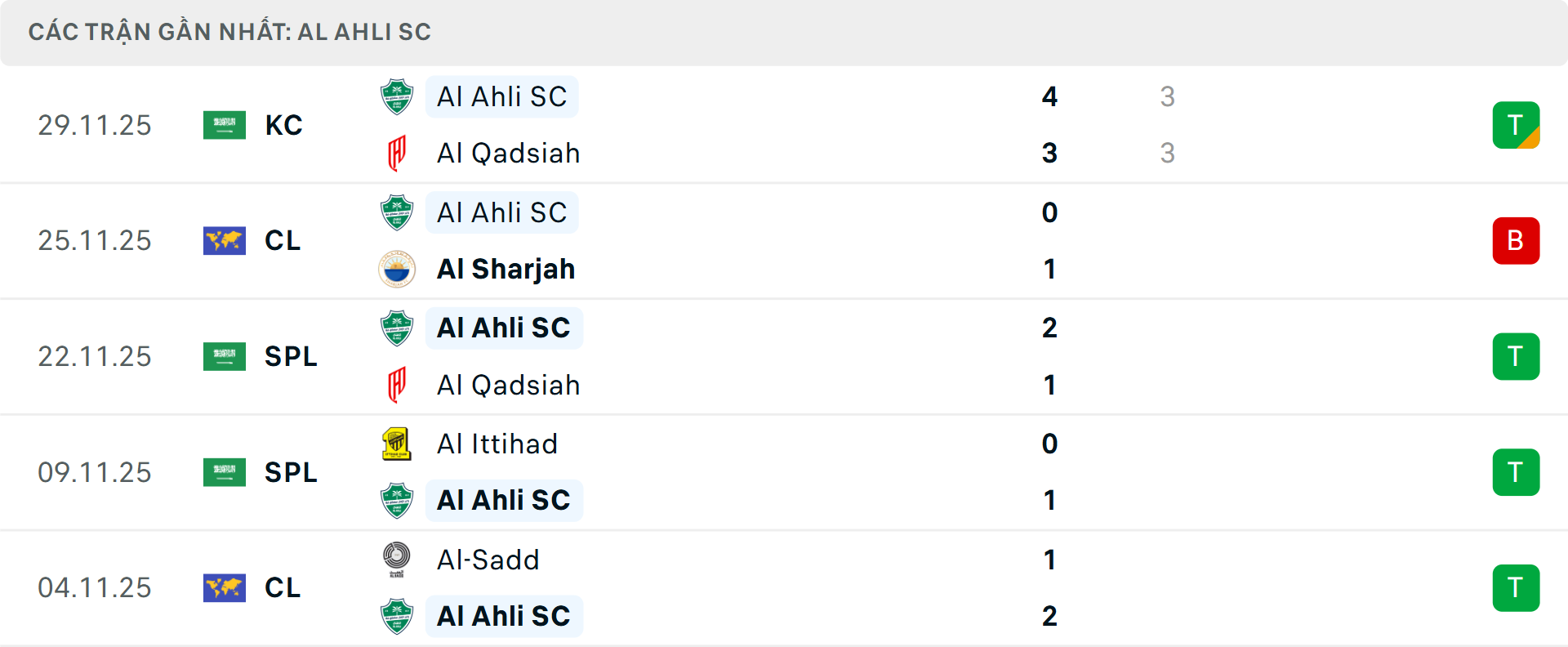Click the Al Ittihad yellow club logo
This screenshot has height=647, width=1568.
(x=397, y=444)
